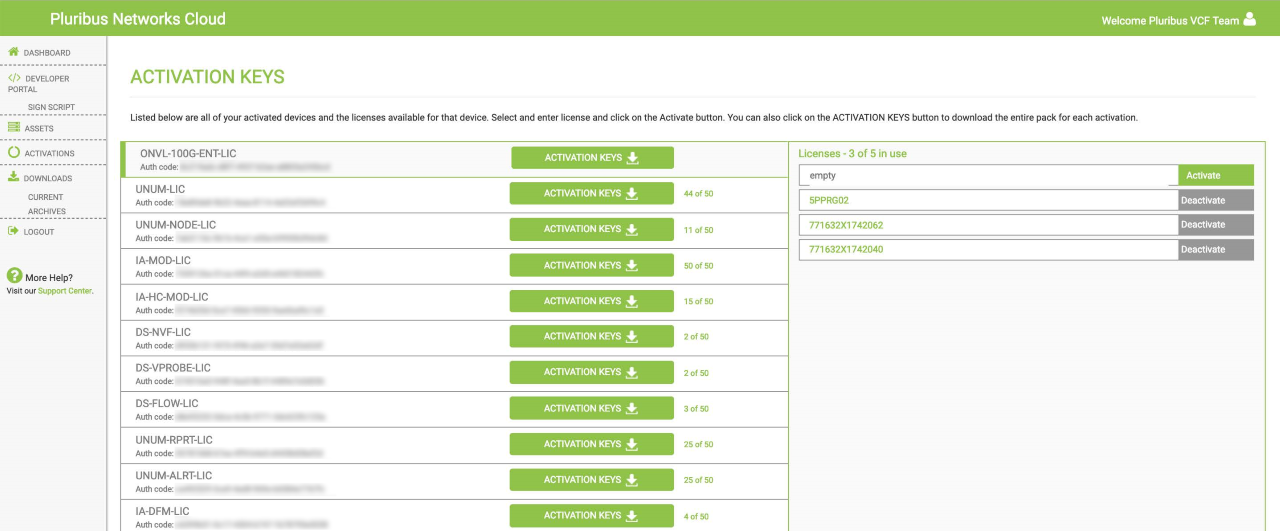Click the 44 of 50 usage count
This screenshot has height=531, width=1280.
pyautogui.click(x=699, y=194)
